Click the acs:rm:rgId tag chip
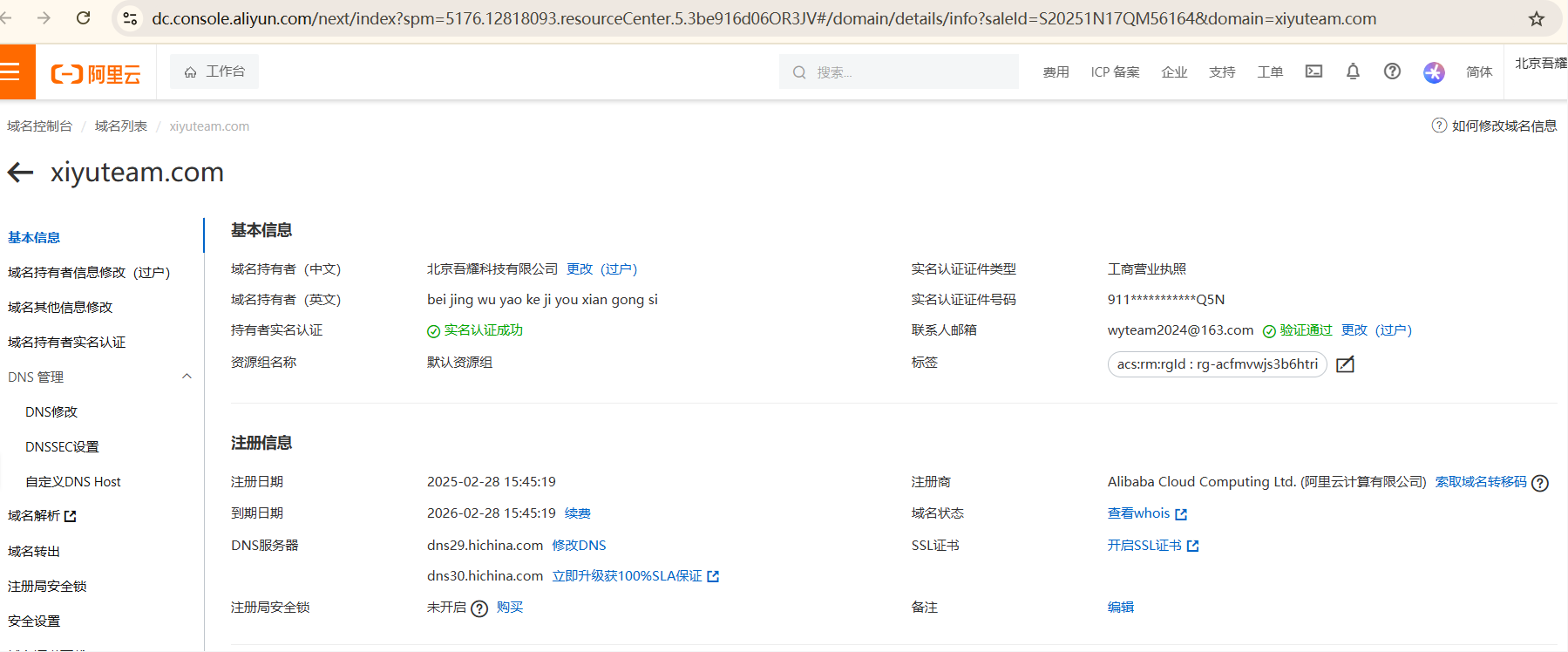This screenshot has width=1568, height=652. pyautogui.click(x=1217, y=364)
